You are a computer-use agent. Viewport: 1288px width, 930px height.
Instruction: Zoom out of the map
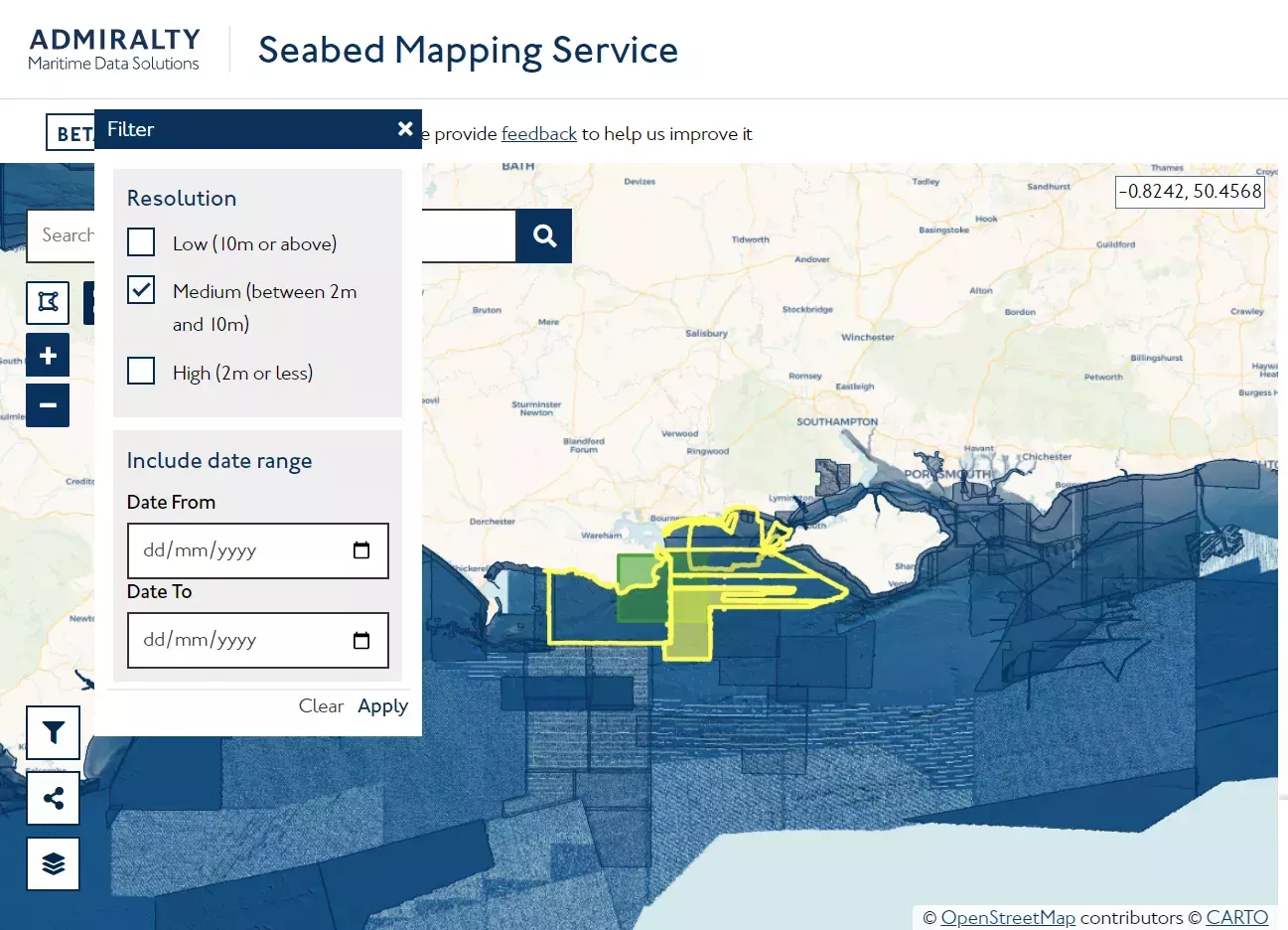click(48, 405)
